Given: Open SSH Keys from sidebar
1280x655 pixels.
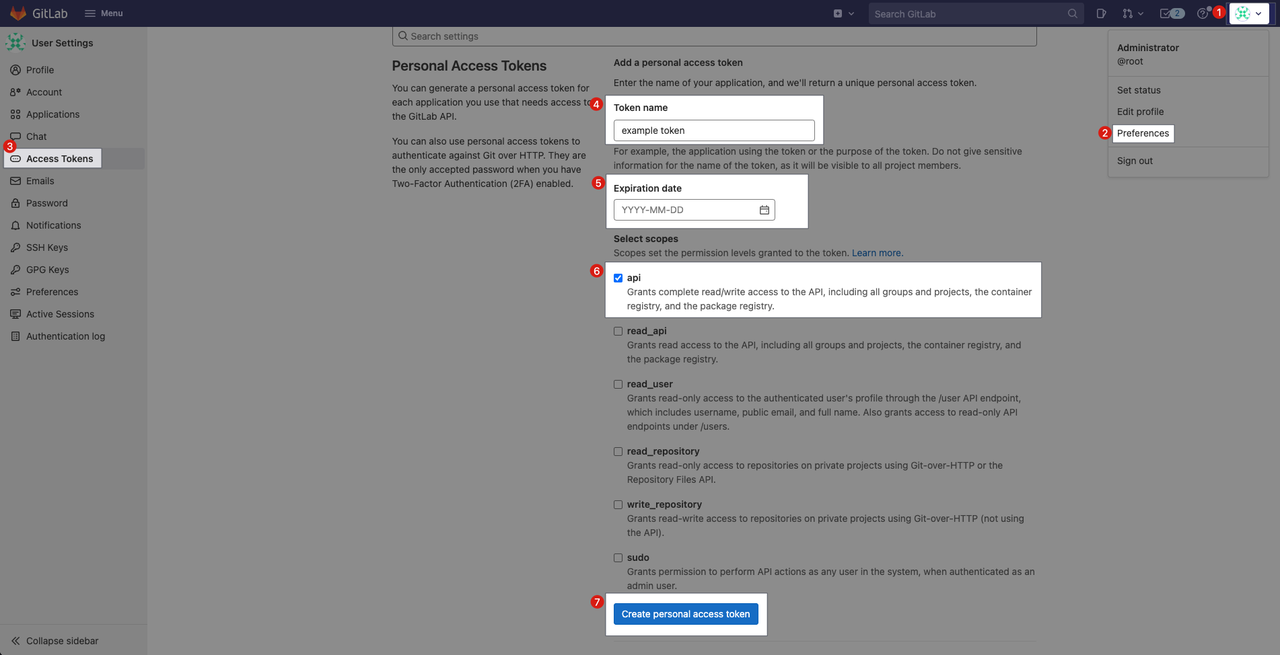Looking at the screenshot, I should coord(47,247).
